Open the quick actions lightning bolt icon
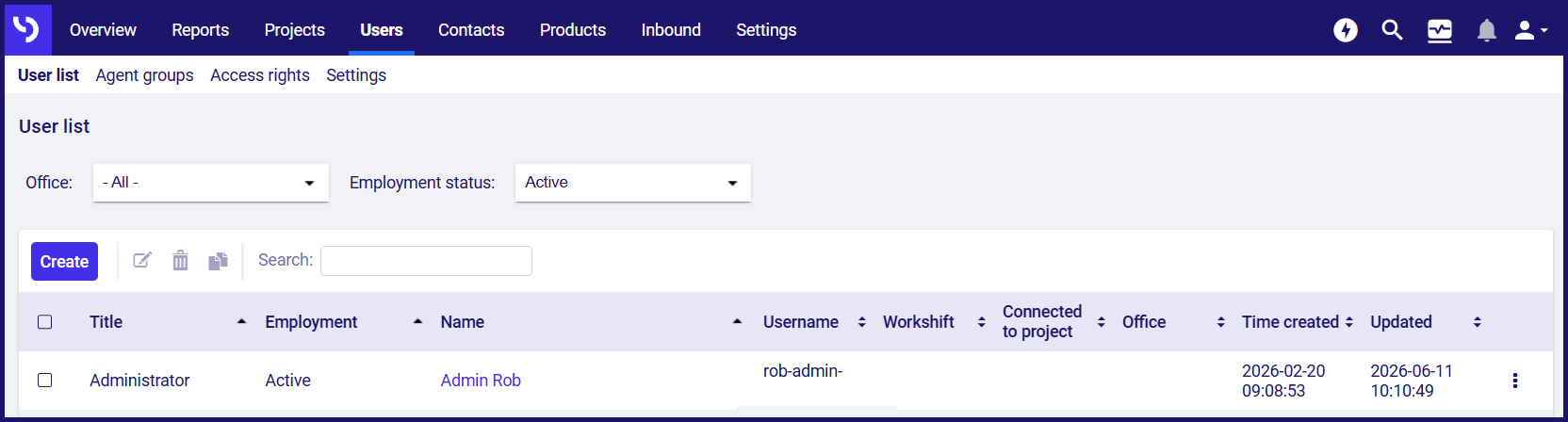Screen dimensions: 1568x422 point(1346,30)
